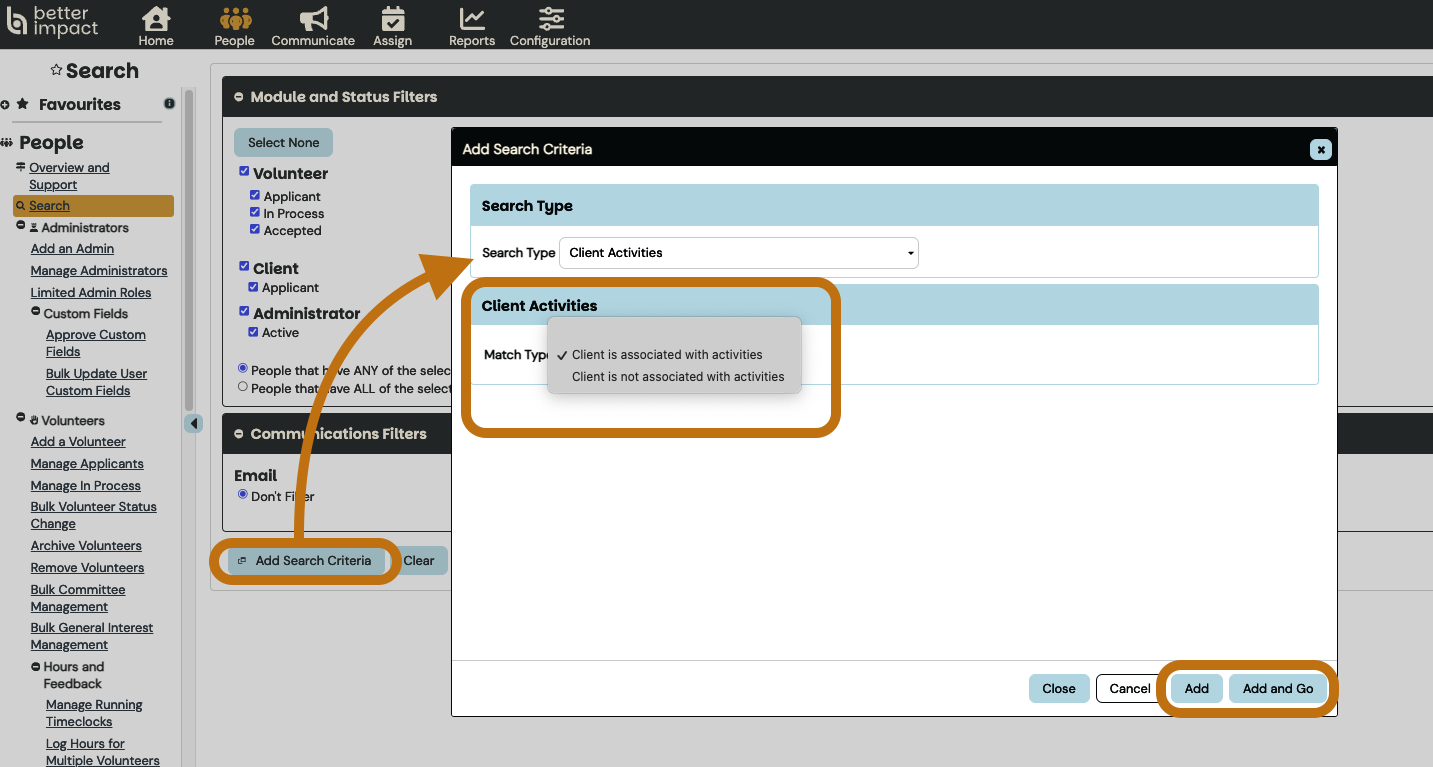This screenshot has width=1433, height=767.
Task: Click the Add and Go button
Action: click(1277, 688)
